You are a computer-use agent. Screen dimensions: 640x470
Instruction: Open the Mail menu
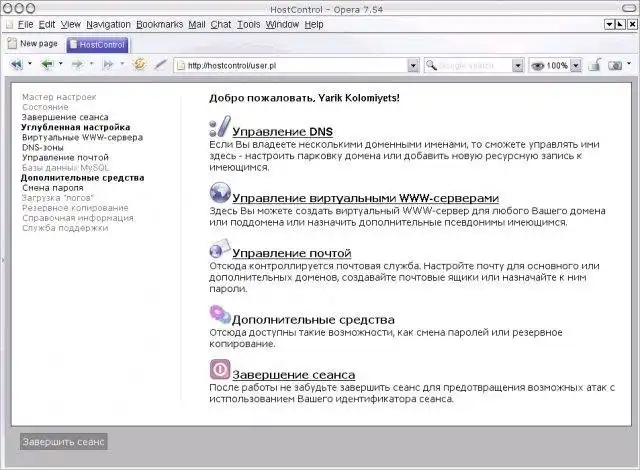[x=197, y=24]
